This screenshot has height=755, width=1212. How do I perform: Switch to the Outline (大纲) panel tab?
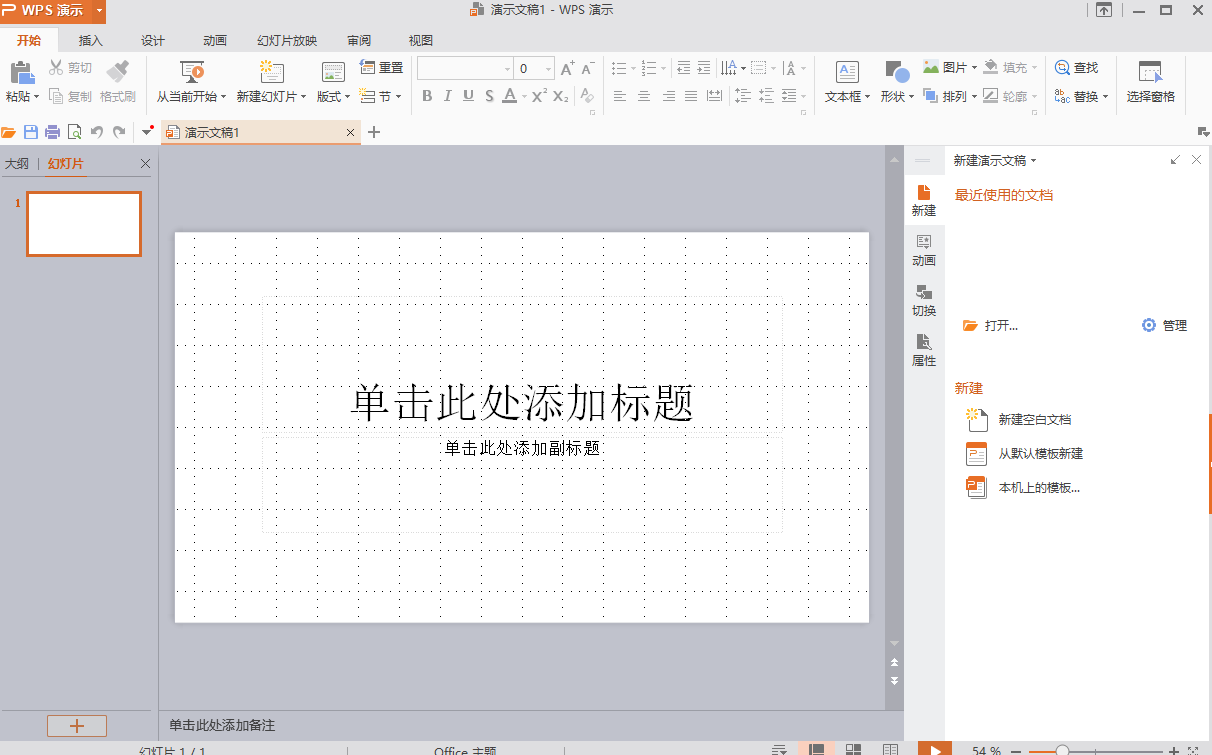pyautogui.click(x=17, y=163)
